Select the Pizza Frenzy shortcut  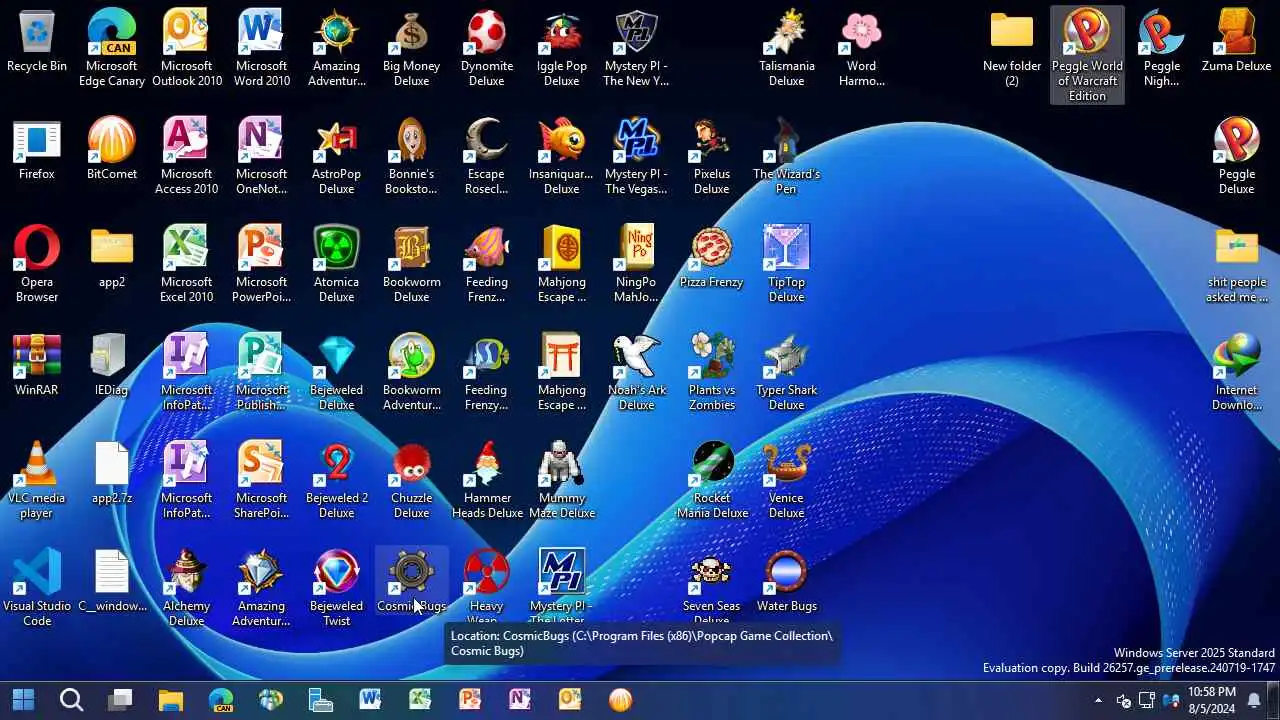coord(712,259)
